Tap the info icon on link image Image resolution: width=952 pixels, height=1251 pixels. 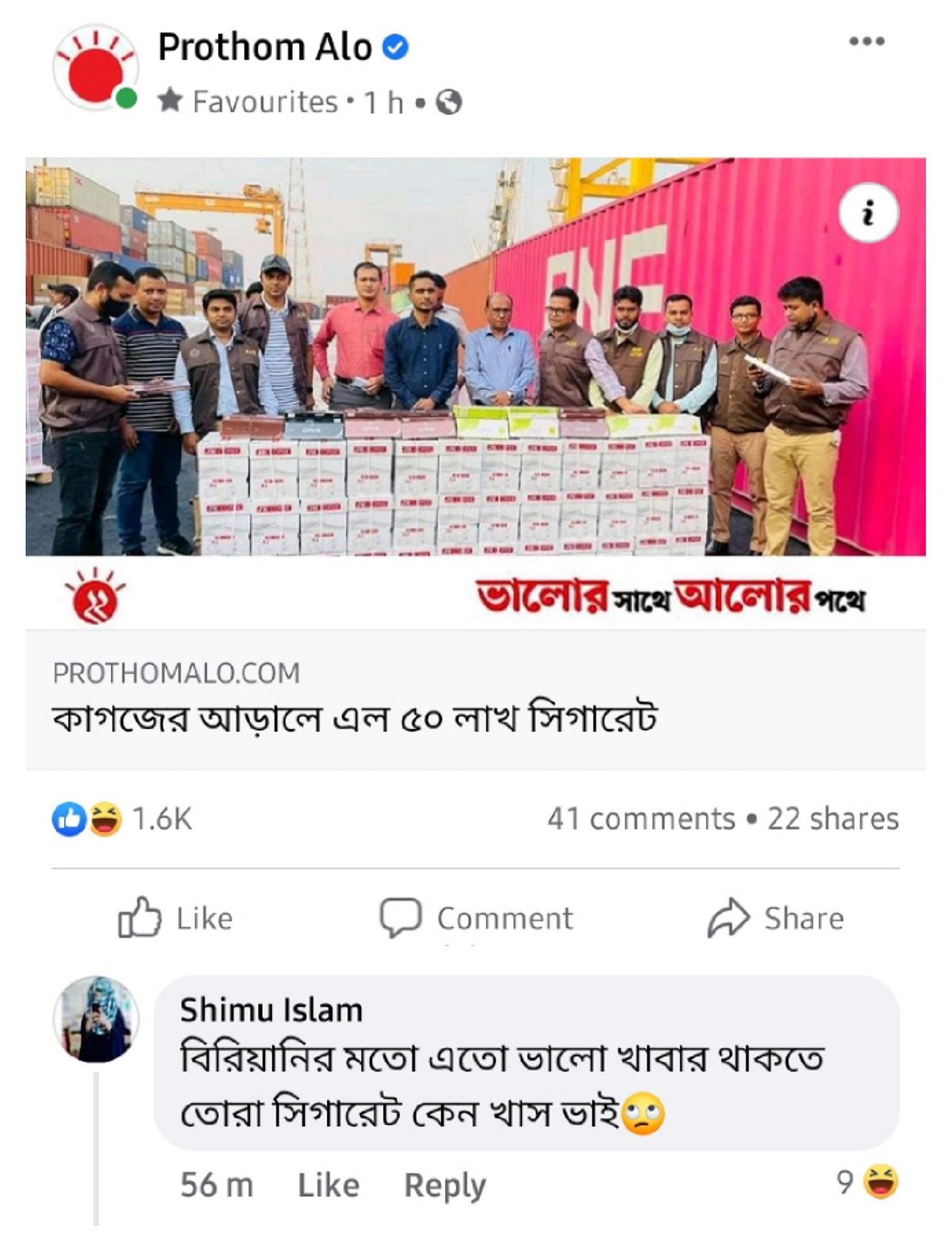(869, 213)
